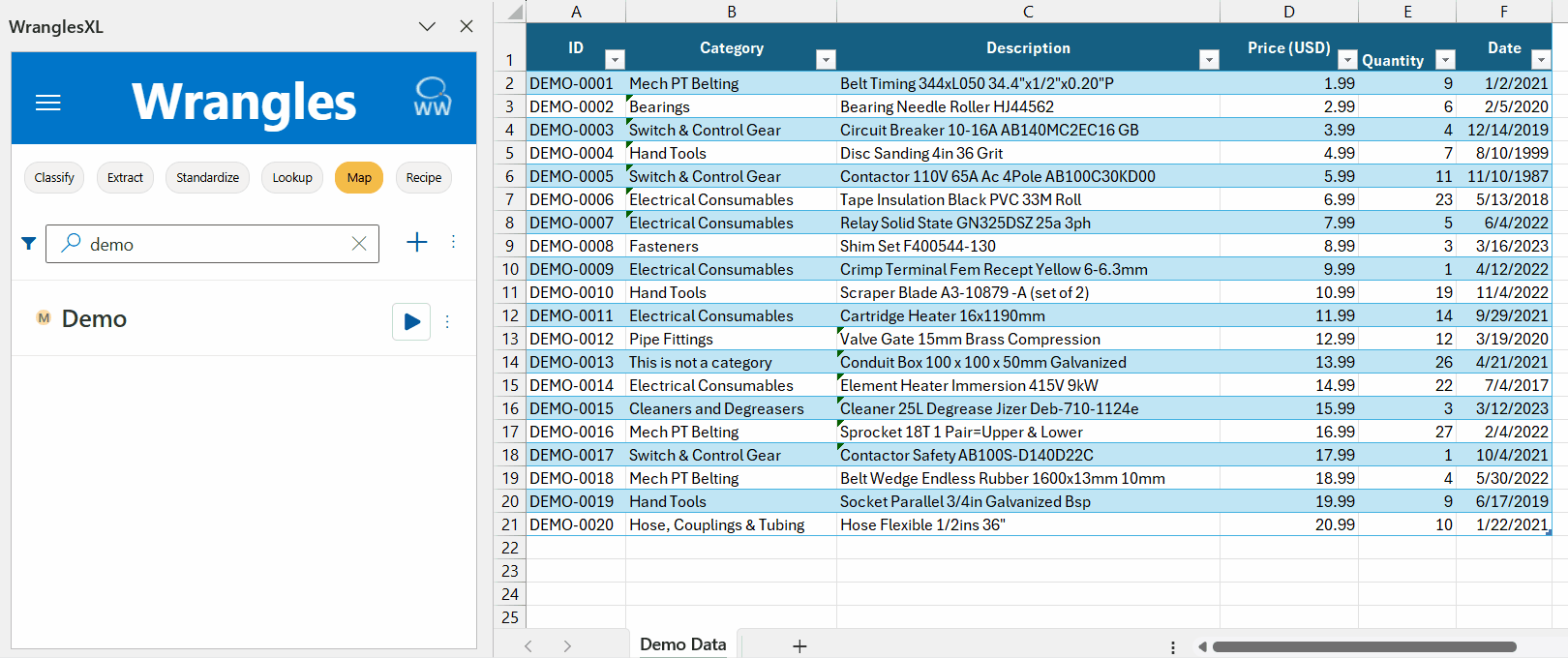This screenshot has height=658, width=1568.
Task: Click the blue filter funnel icon
Action: (29, 244)
